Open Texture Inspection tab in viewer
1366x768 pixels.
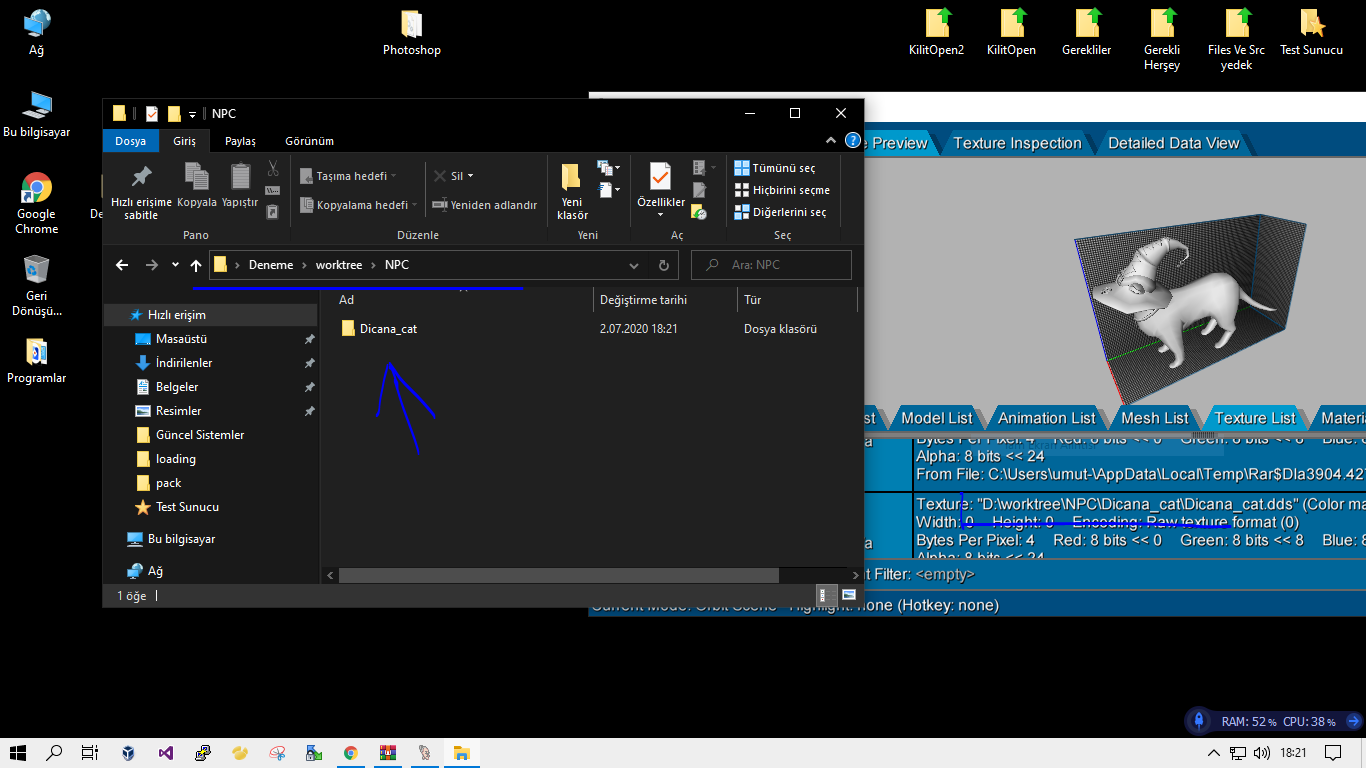pyautogui.click(x=1017, y=143)
